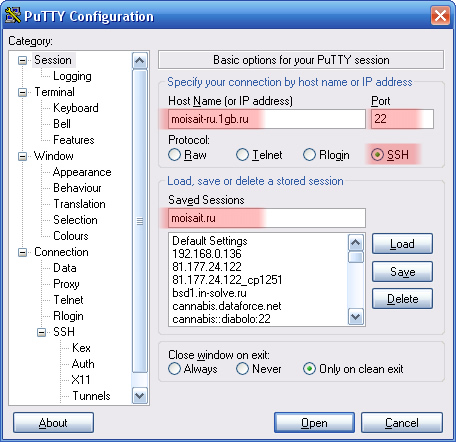The image size is (456, 442).
Task: Select the Raw protocol radio button
Action: click(174, 155)
